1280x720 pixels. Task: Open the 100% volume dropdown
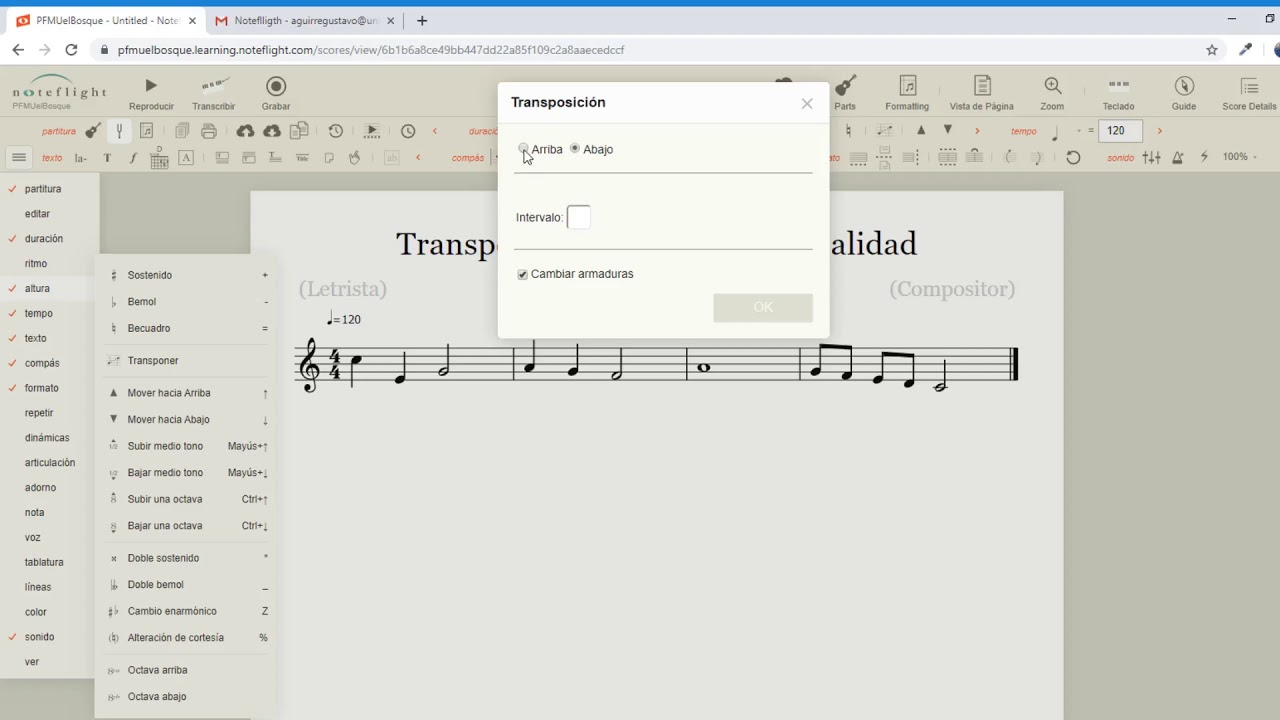click(1240, 157)
